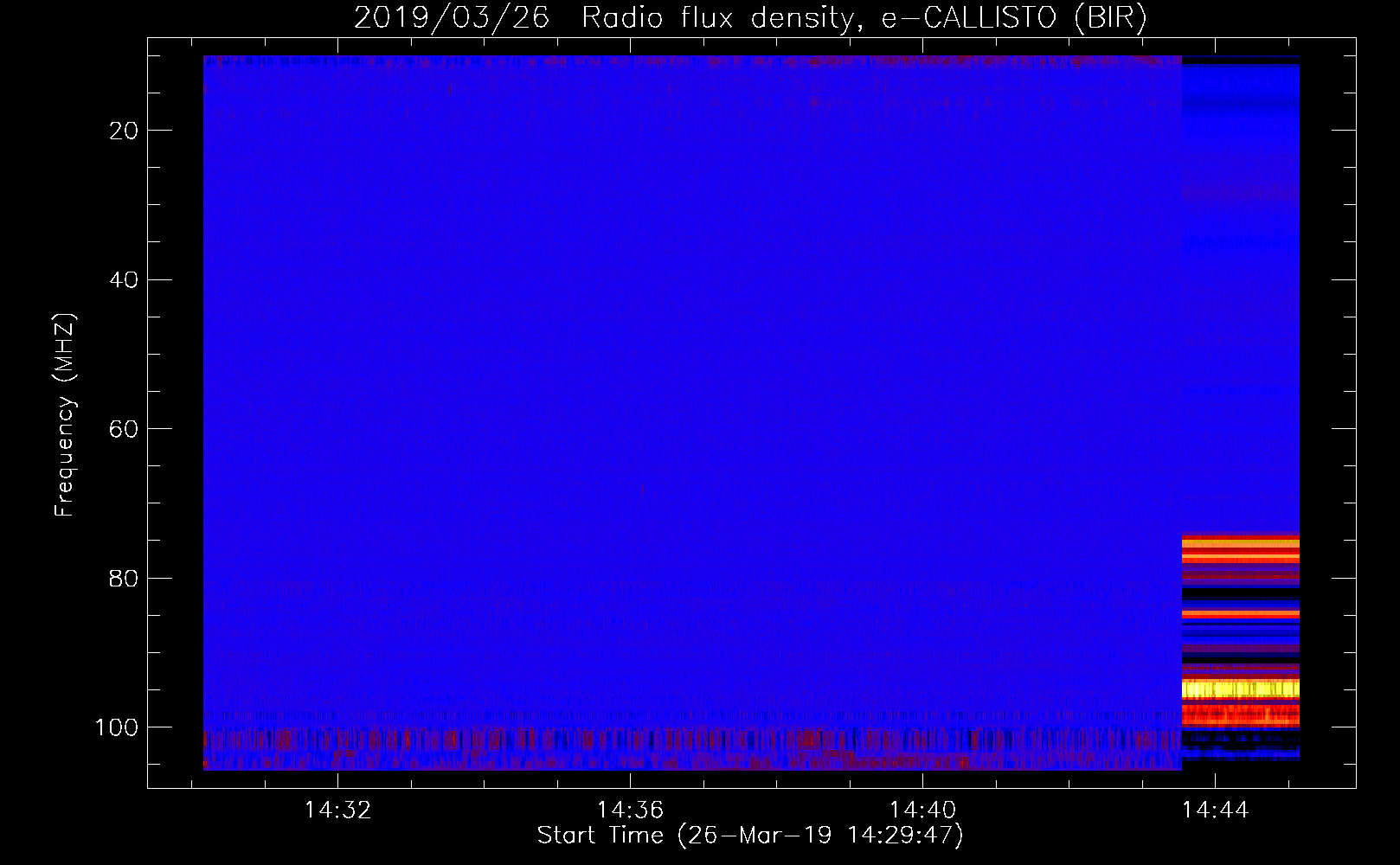Click the "Frequency (MHZ)" axis label

click(x=65, y=414)
